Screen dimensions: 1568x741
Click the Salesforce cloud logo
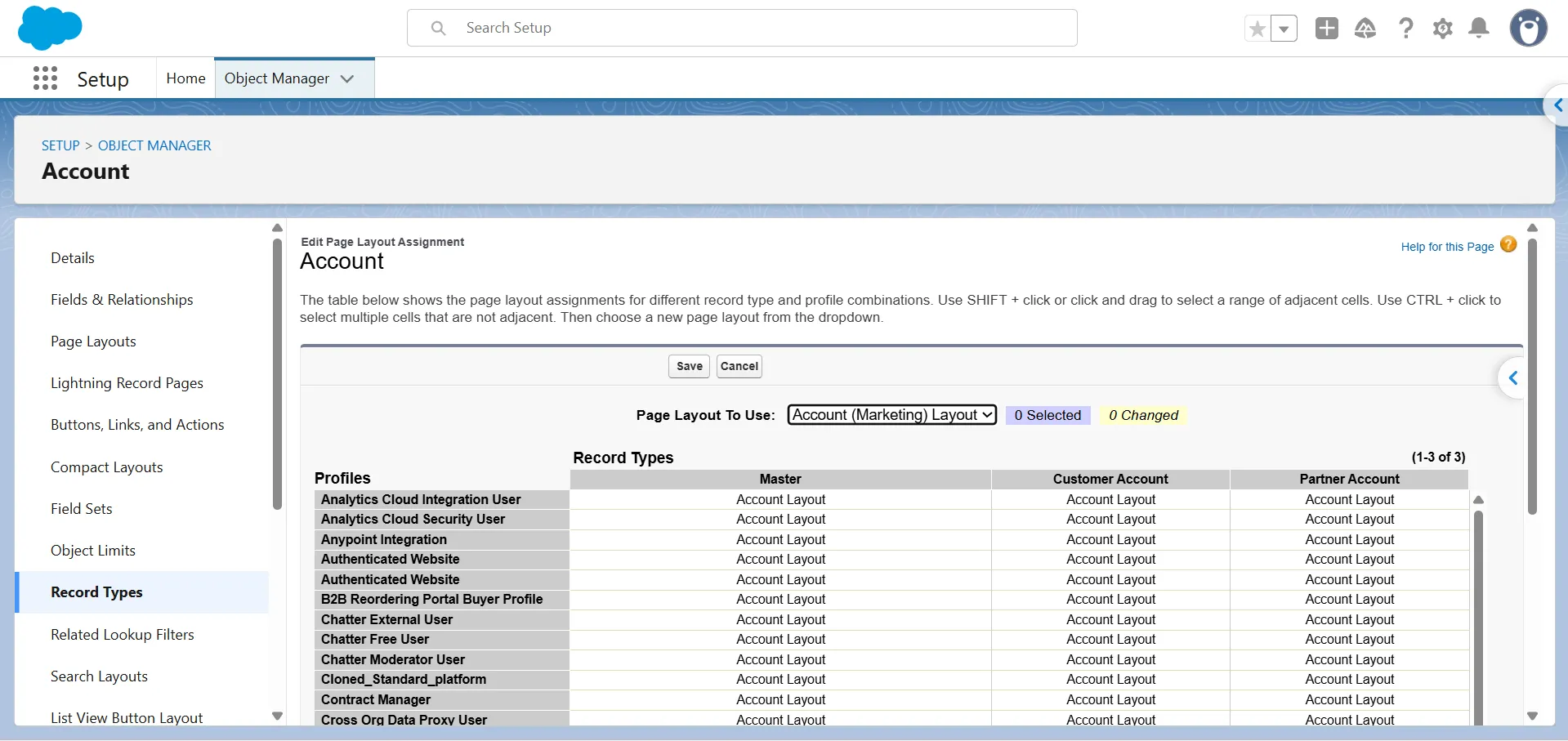(50, 28)
